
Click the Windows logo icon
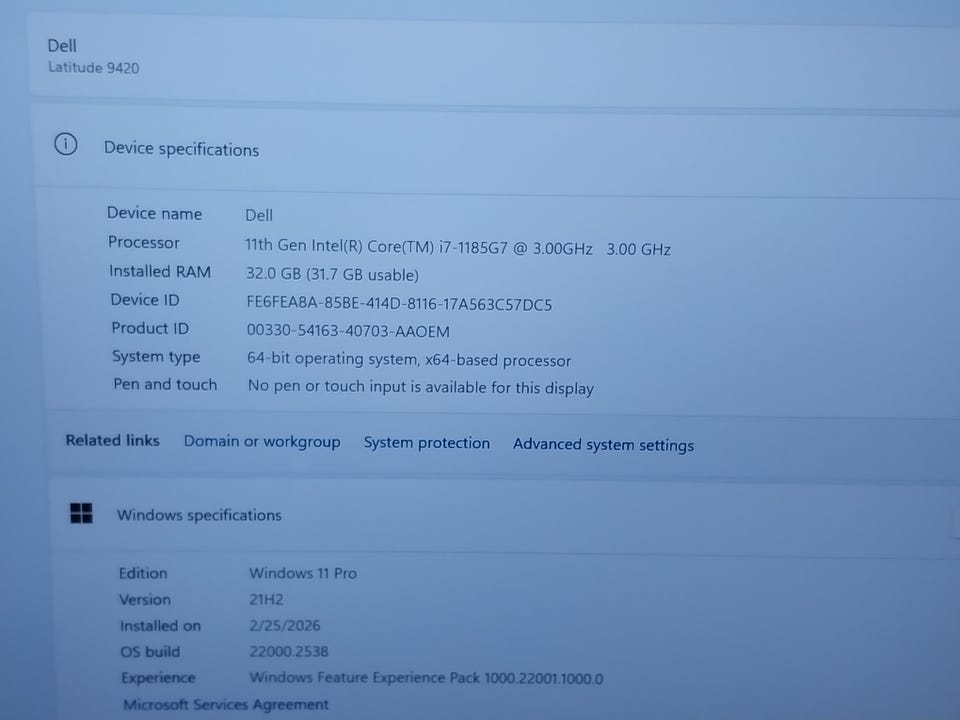coord(81,513)
